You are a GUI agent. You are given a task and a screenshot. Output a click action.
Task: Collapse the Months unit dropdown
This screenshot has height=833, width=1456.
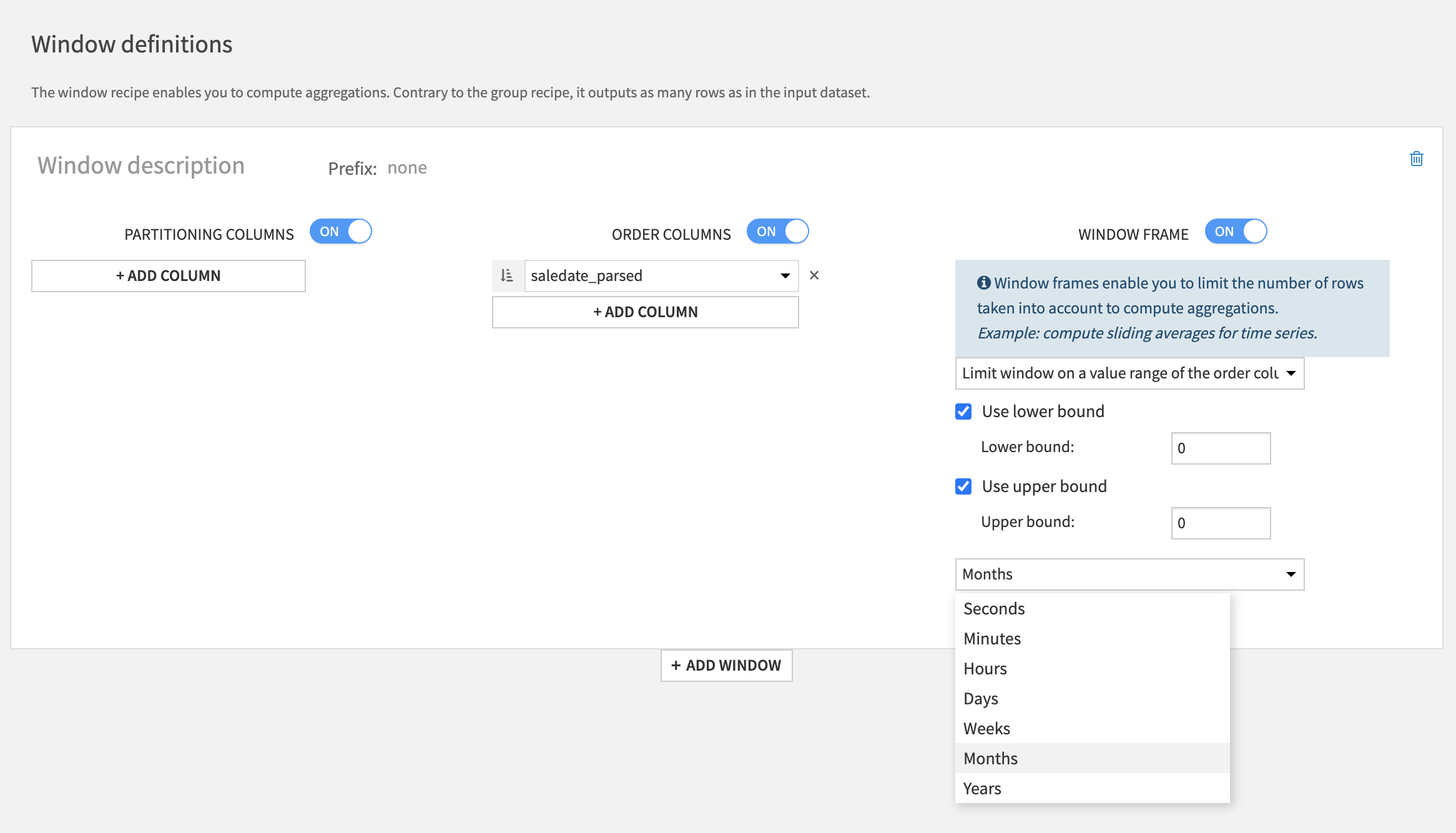[x=1129, y=574]
